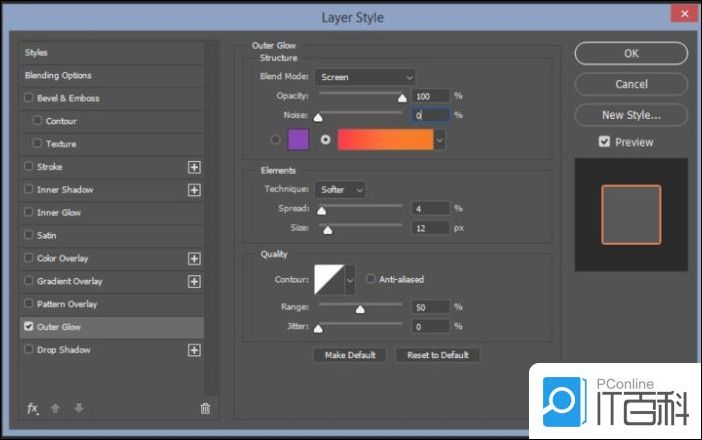This screenshot has height=440, width=702.
Task: Expand the gradient picker dropdown arrow
Action: [x=440, y=140]
